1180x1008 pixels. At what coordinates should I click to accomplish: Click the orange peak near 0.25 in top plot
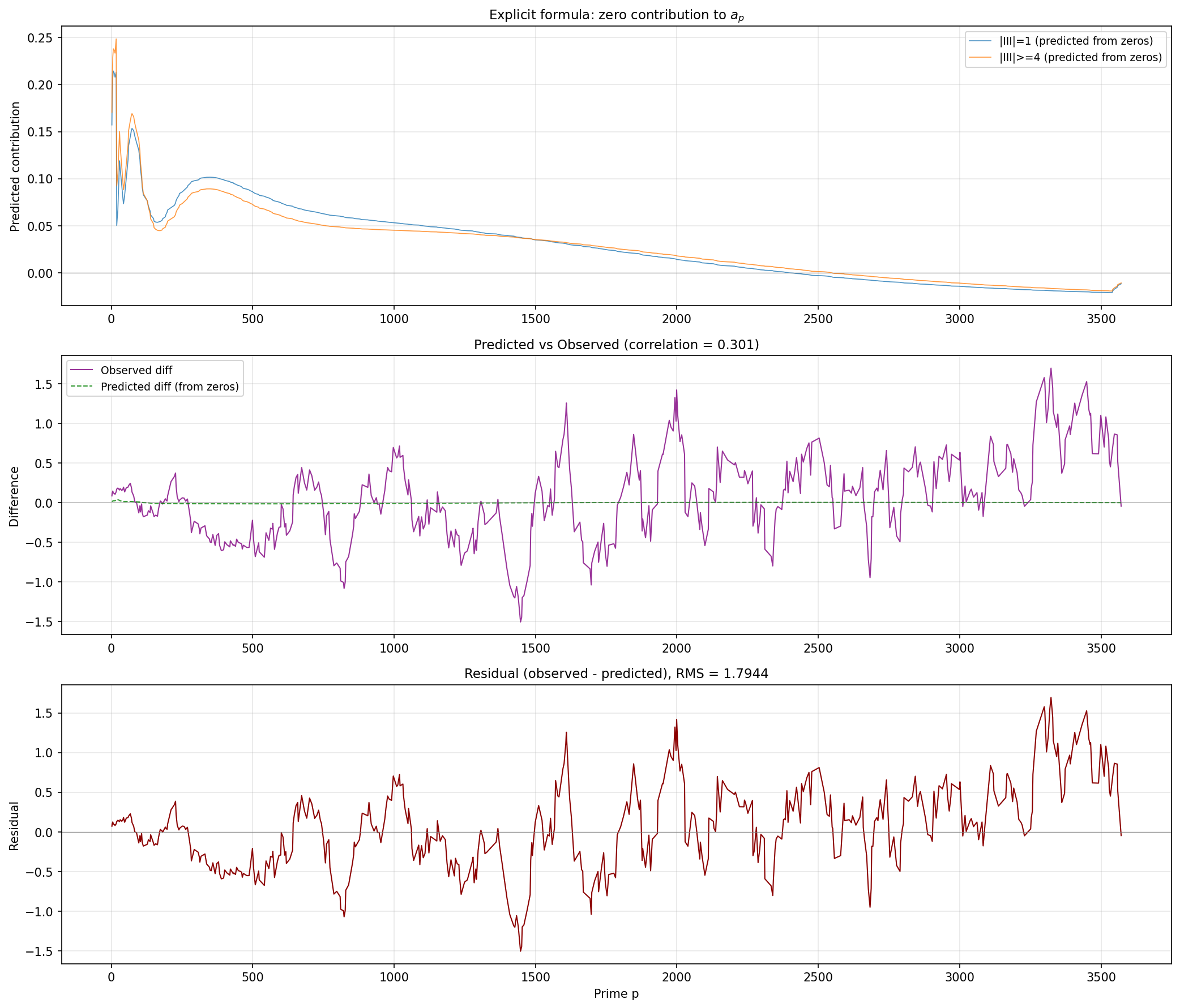[116, 40]
